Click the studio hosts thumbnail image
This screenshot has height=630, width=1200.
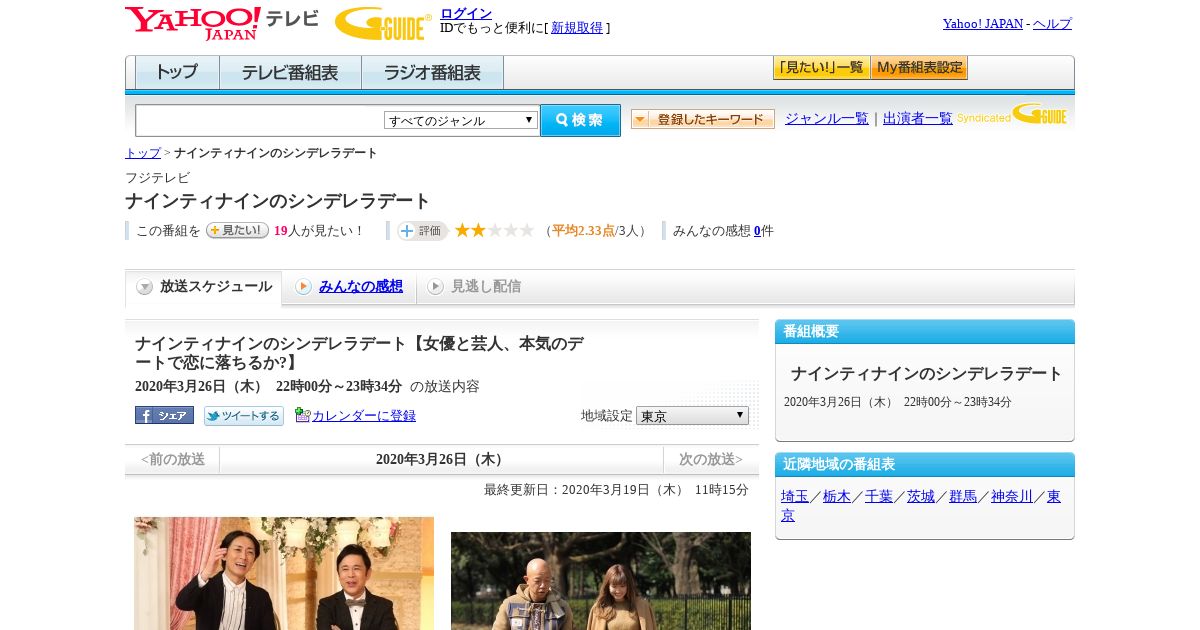point(284,573)
